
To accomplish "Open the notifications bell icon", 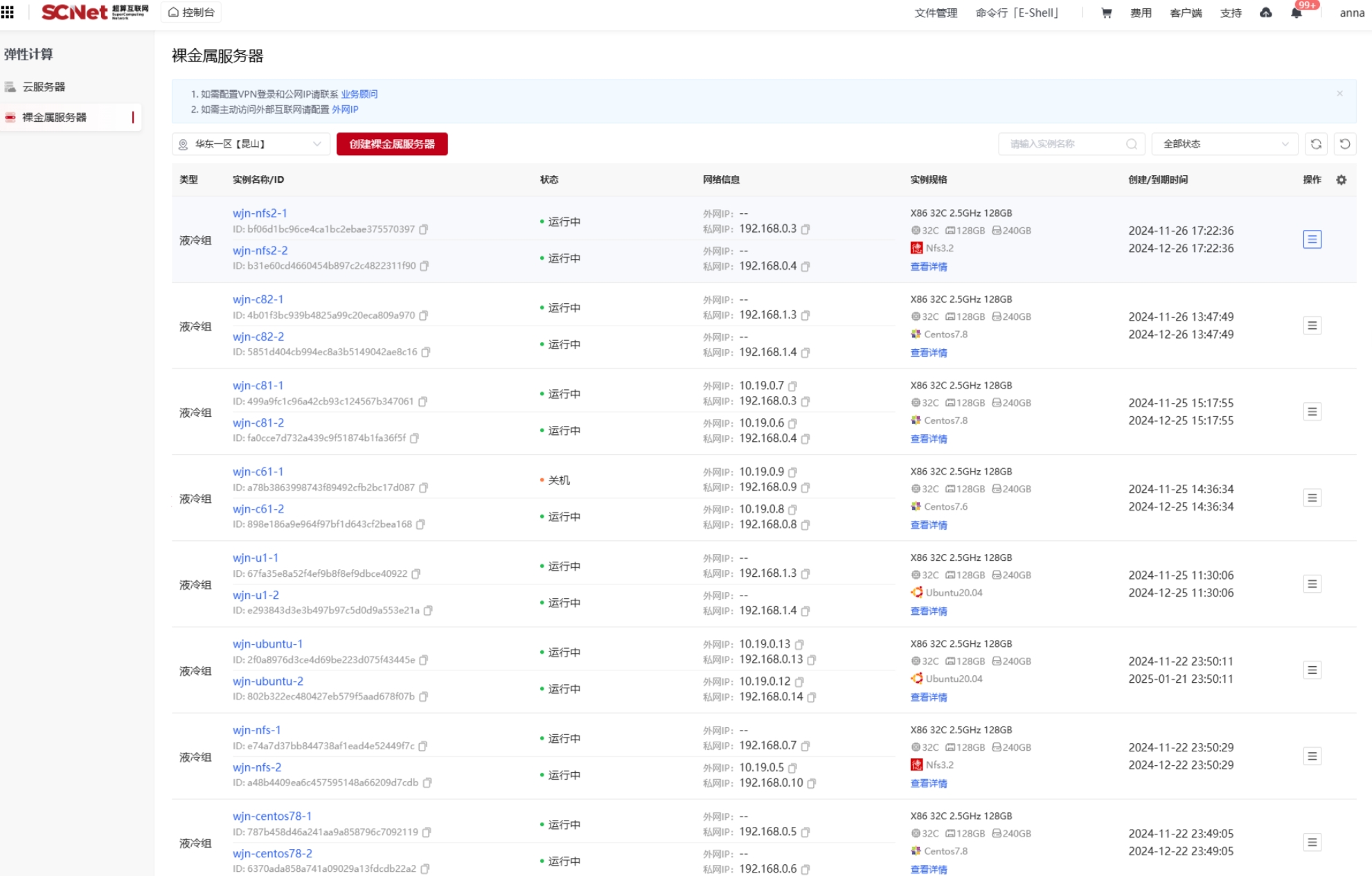I will (1296, 12).
